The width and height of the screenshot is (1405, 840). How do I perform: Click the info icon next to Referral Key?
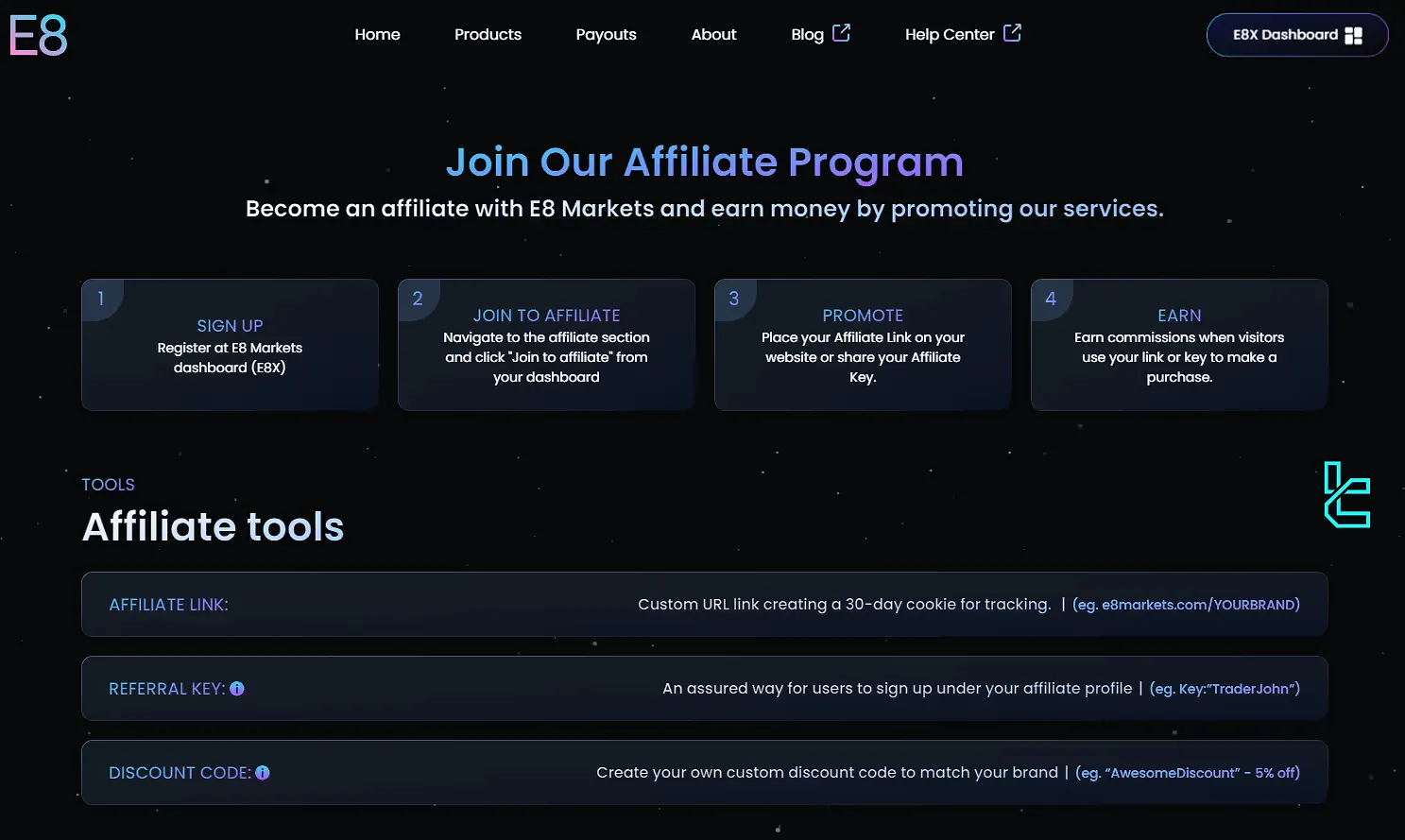click(x=237, y=689)
